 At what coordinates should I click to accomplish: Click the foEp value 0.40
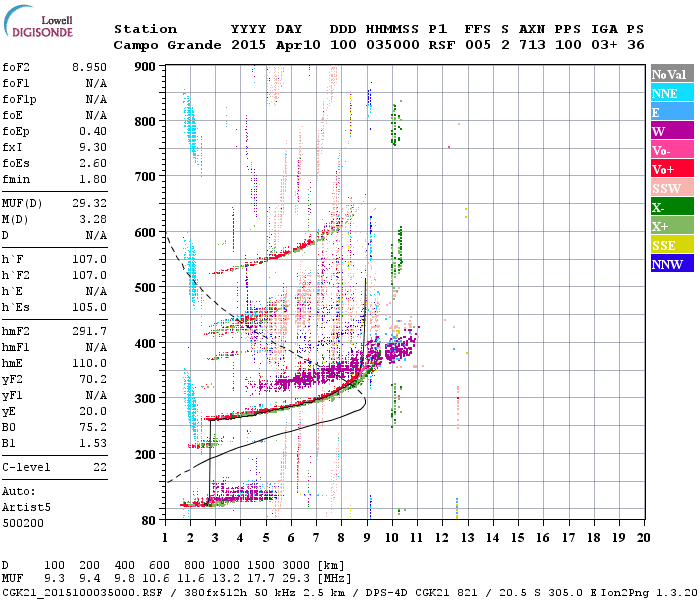(x=93, y=131)
